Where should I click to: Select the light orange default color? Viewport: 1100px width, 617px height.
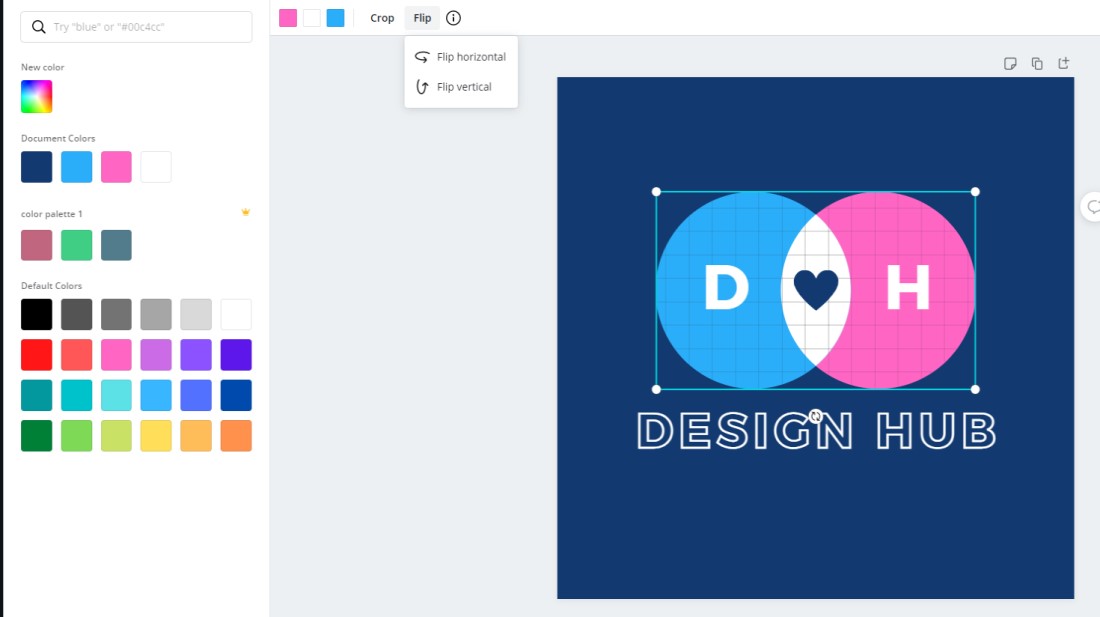tap(196, 436)
